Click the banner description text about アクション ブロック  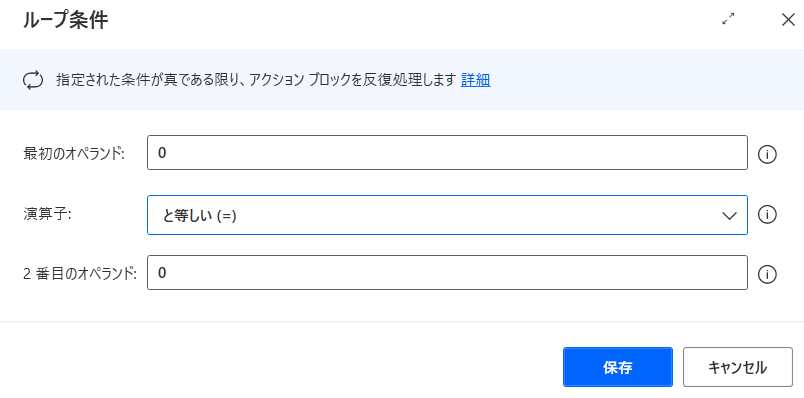(x=256, y=80)
